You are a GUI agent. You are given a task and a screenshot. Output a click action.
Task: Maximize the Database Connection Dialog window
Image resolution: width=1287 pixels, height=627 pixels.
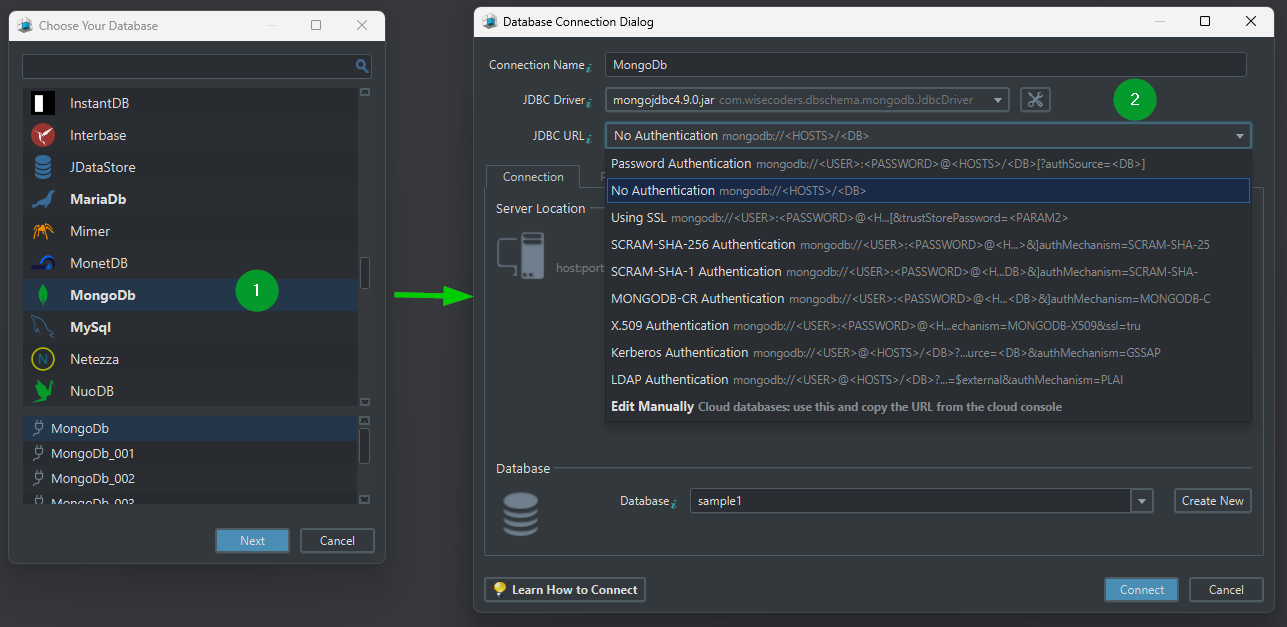tap(1205, 21)
